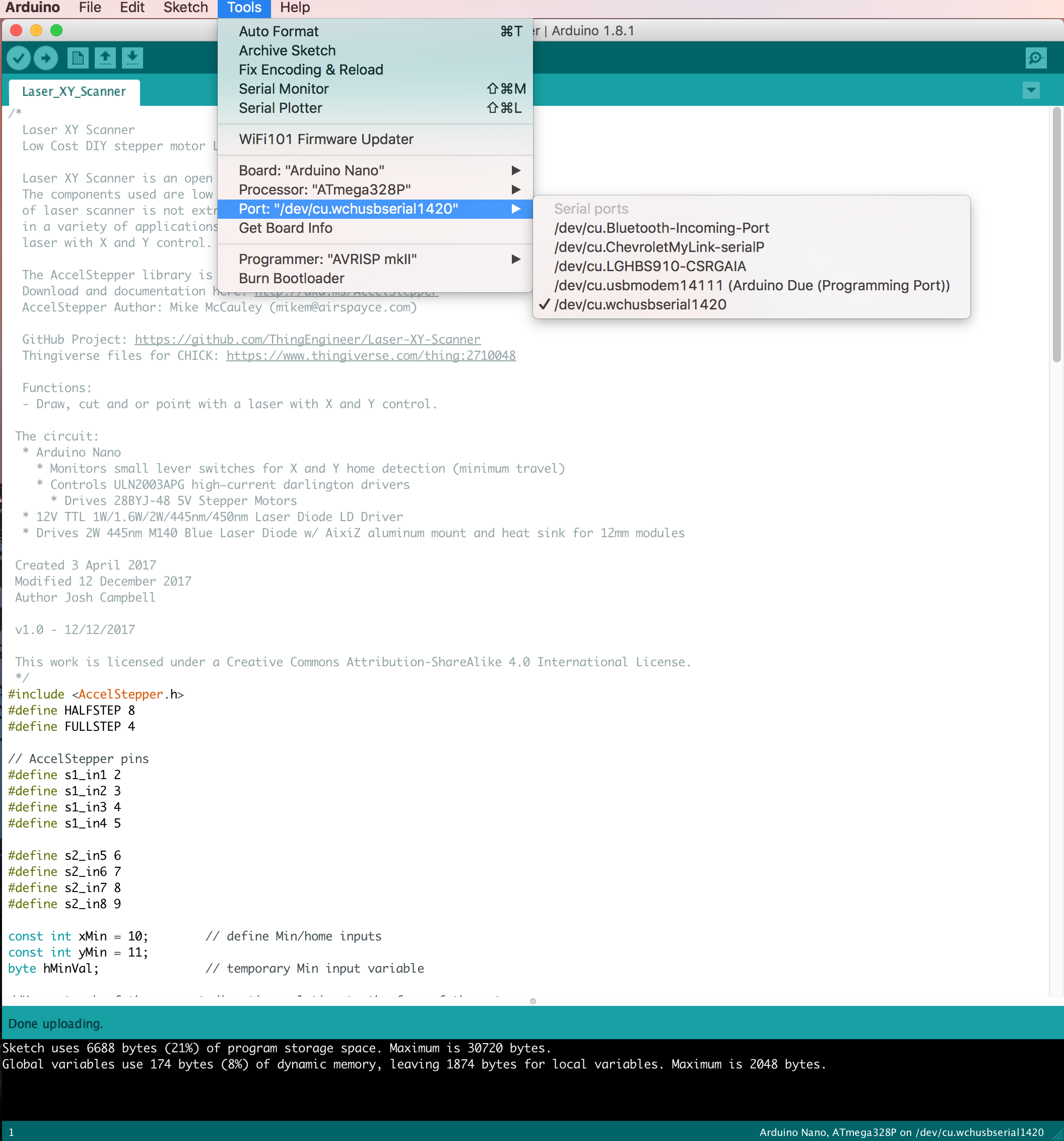Choose /dev/cu.Bluetooth-Incoming-Port serial port
Viewport: 1064px width, 1141px height.
tap(661, 228)
